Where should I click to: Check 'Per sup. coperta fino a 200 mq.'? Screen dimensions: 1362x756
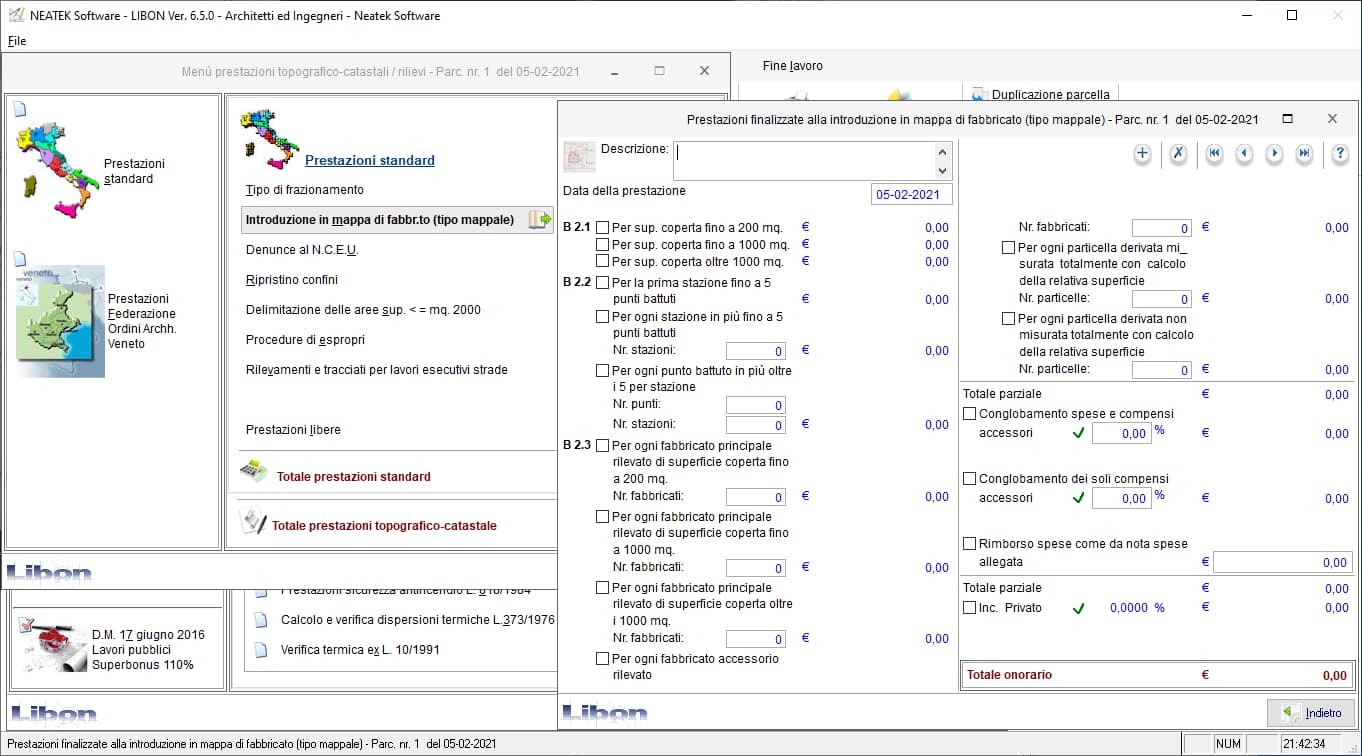pos(602,228)
